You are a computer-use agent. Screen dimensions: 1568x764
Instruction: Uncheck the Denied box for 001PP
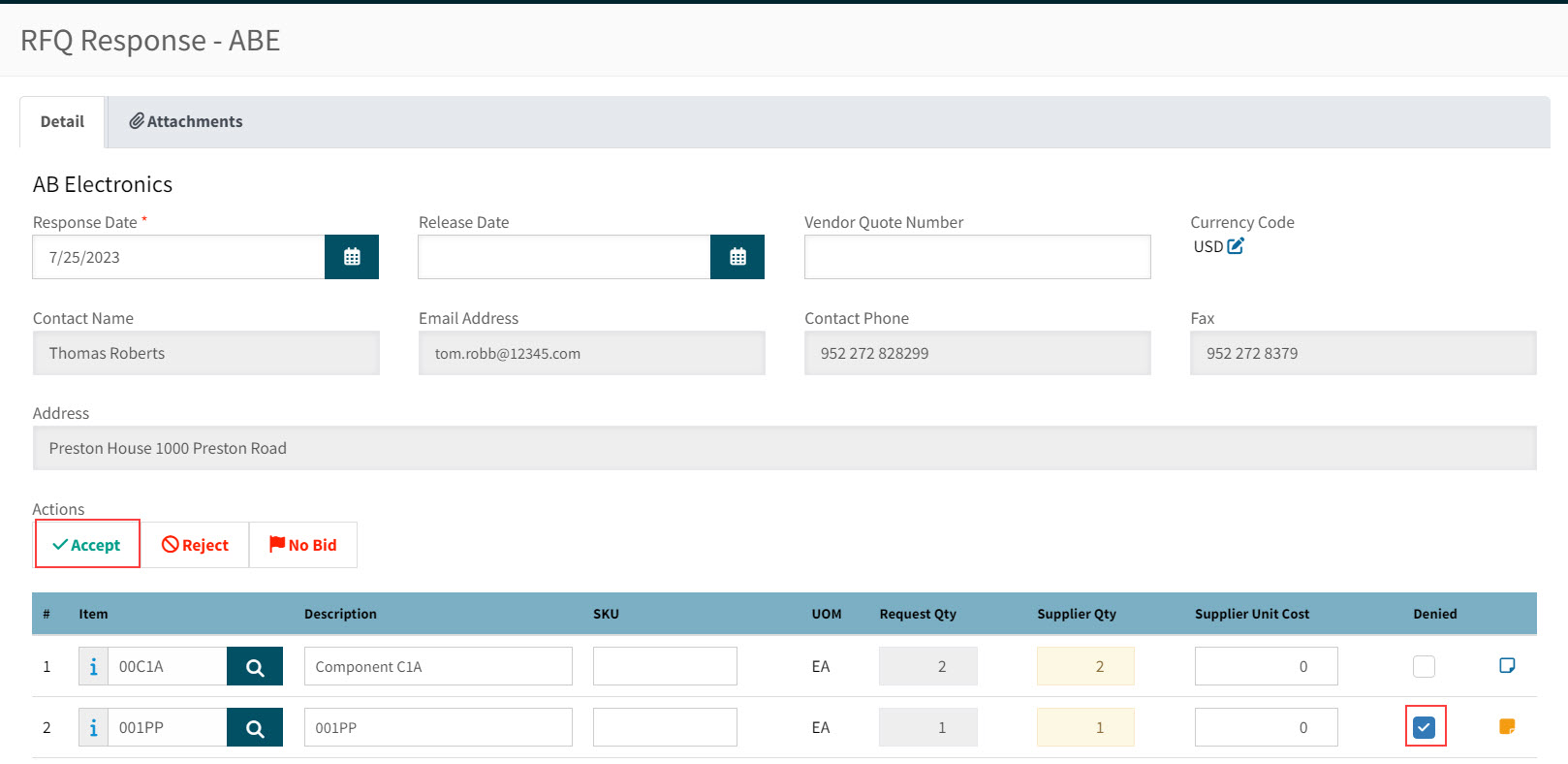(x=1424, y=727)
